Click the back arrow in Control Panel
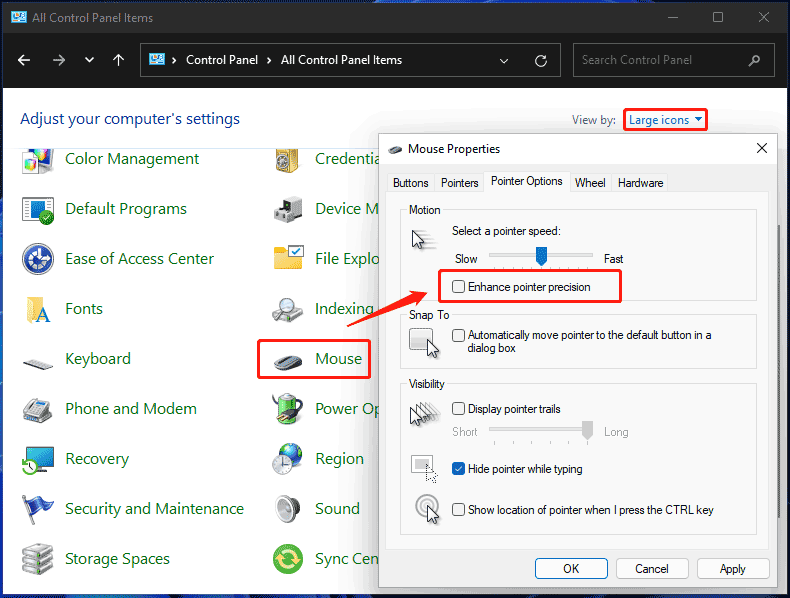 tap(24, 60)
